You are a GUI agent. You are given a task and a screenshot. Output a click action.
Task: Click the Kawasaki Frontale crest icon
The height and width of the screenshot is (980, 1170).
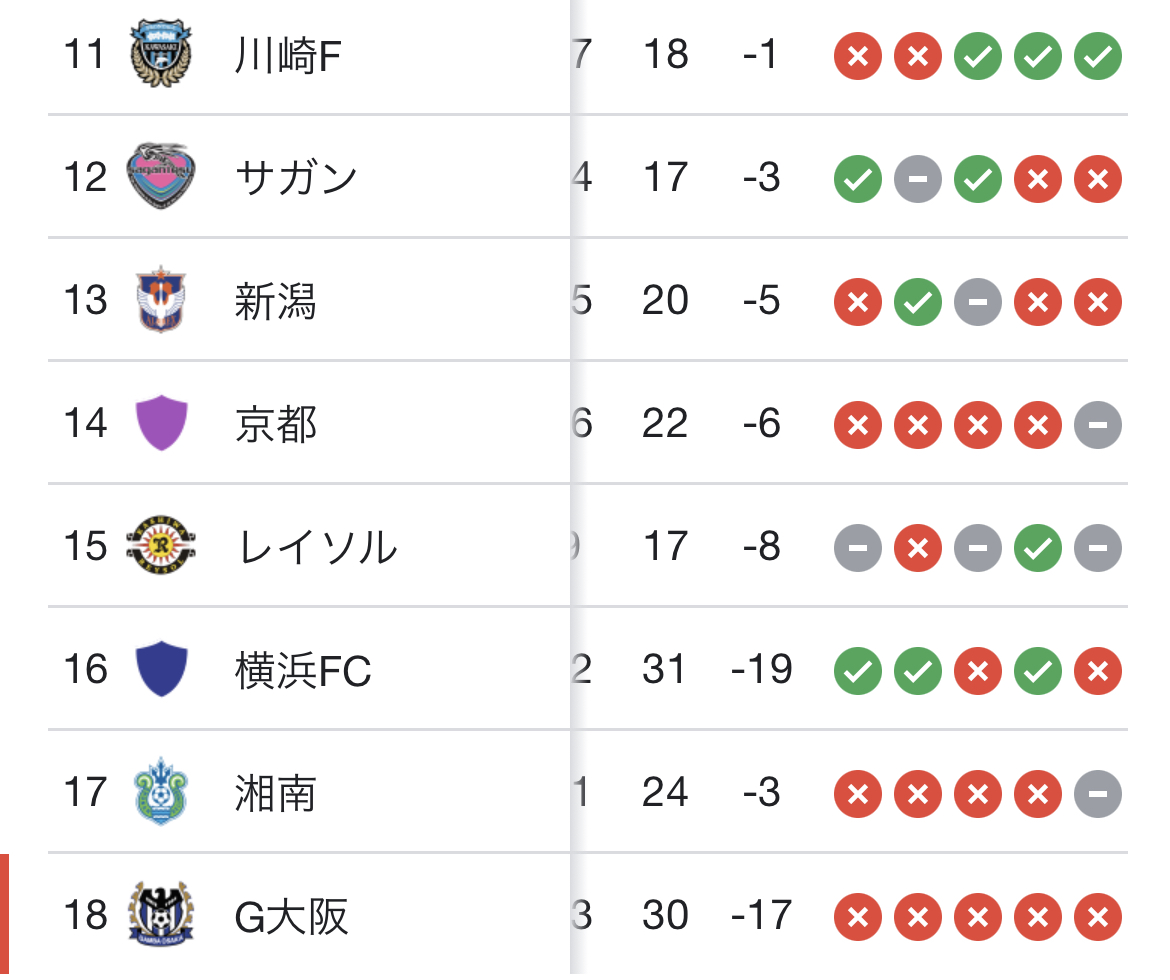click(x=161, y=54)
